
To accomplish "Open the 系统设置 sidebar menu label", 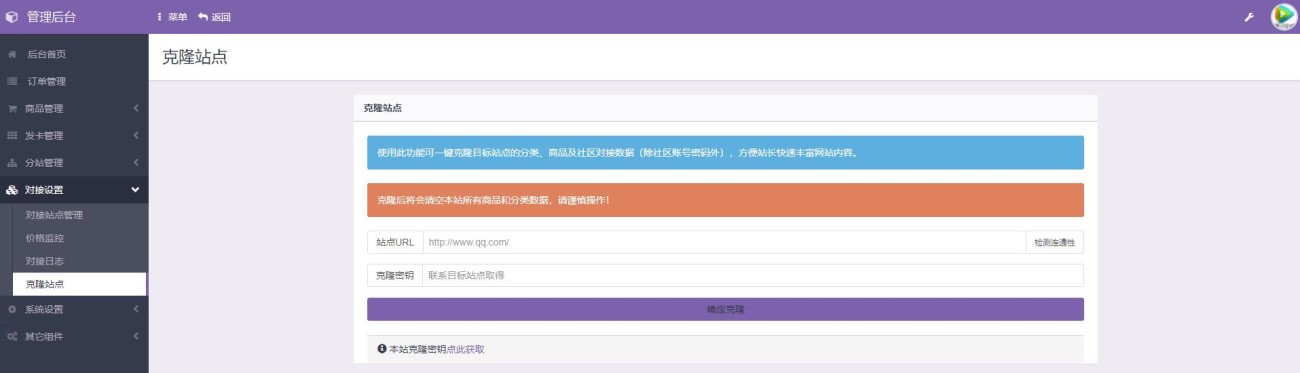I will point(44,309).
